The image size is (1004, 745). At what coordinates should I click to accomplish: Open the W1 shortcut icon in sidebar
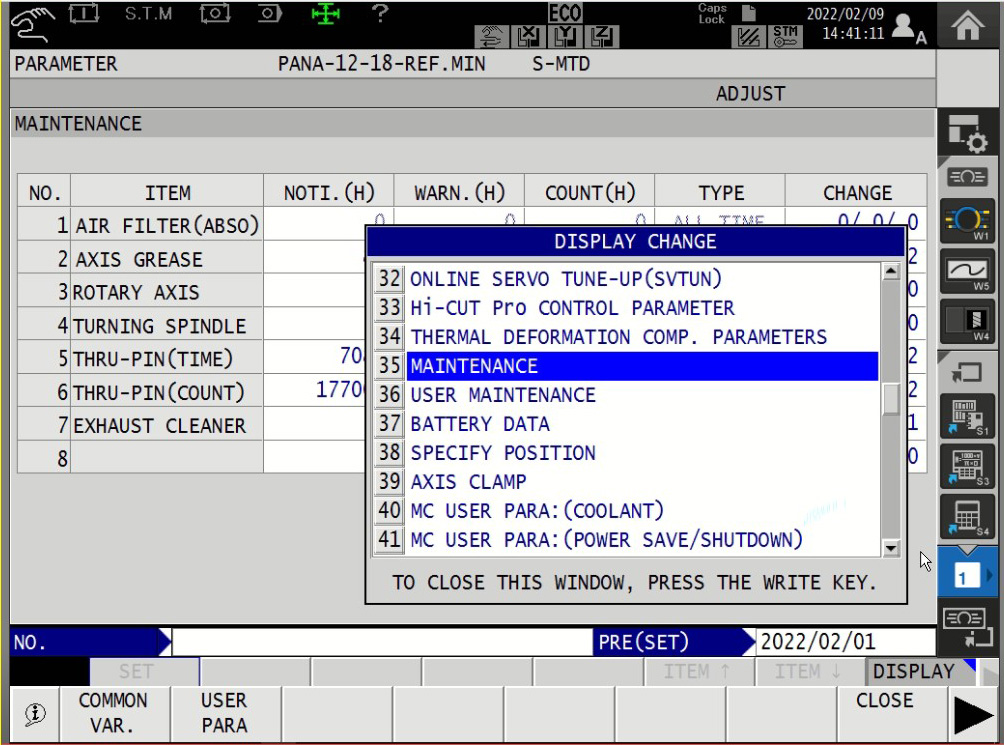point(968,221)
